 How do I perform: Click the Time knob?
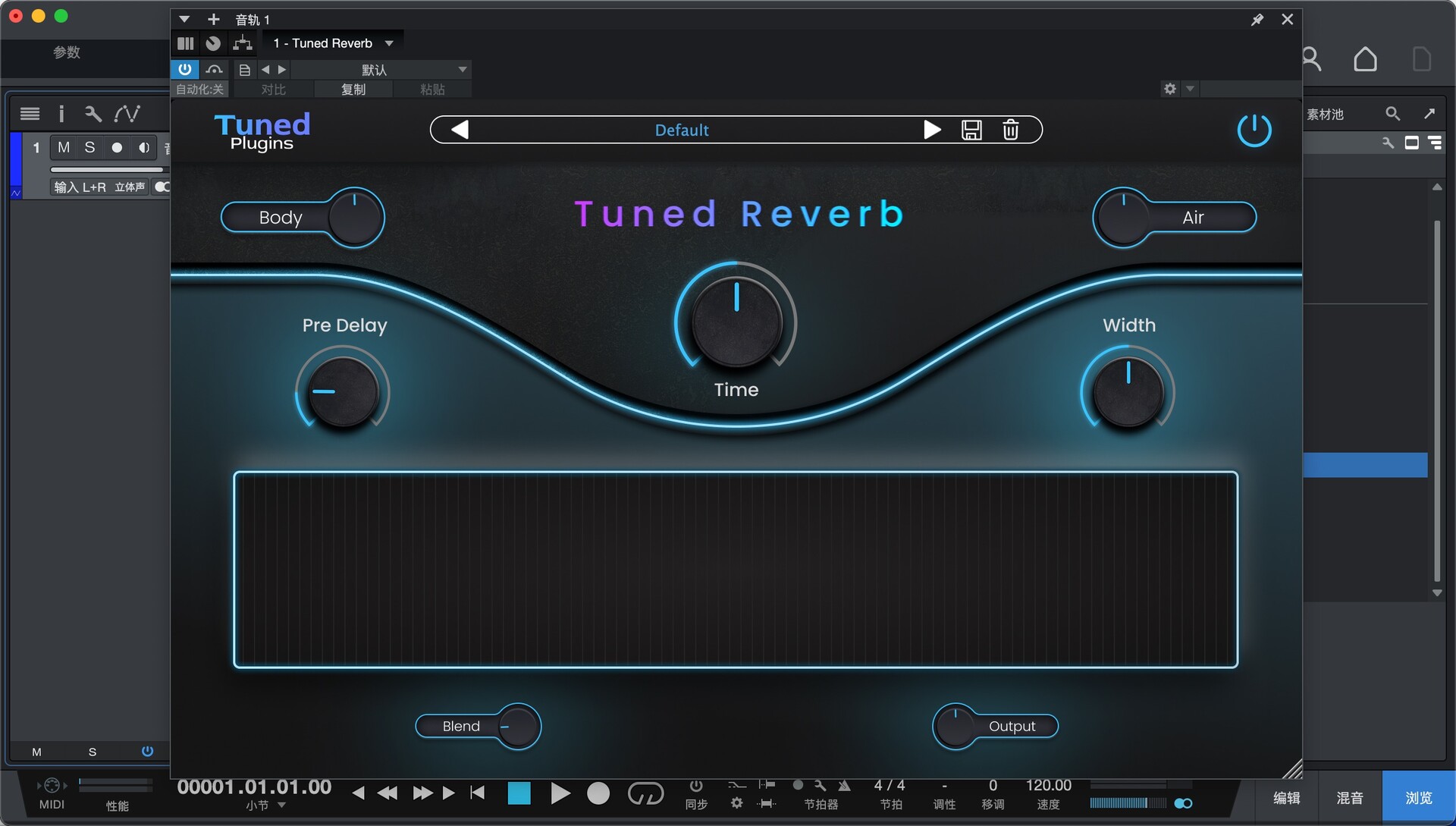(736, 322)
